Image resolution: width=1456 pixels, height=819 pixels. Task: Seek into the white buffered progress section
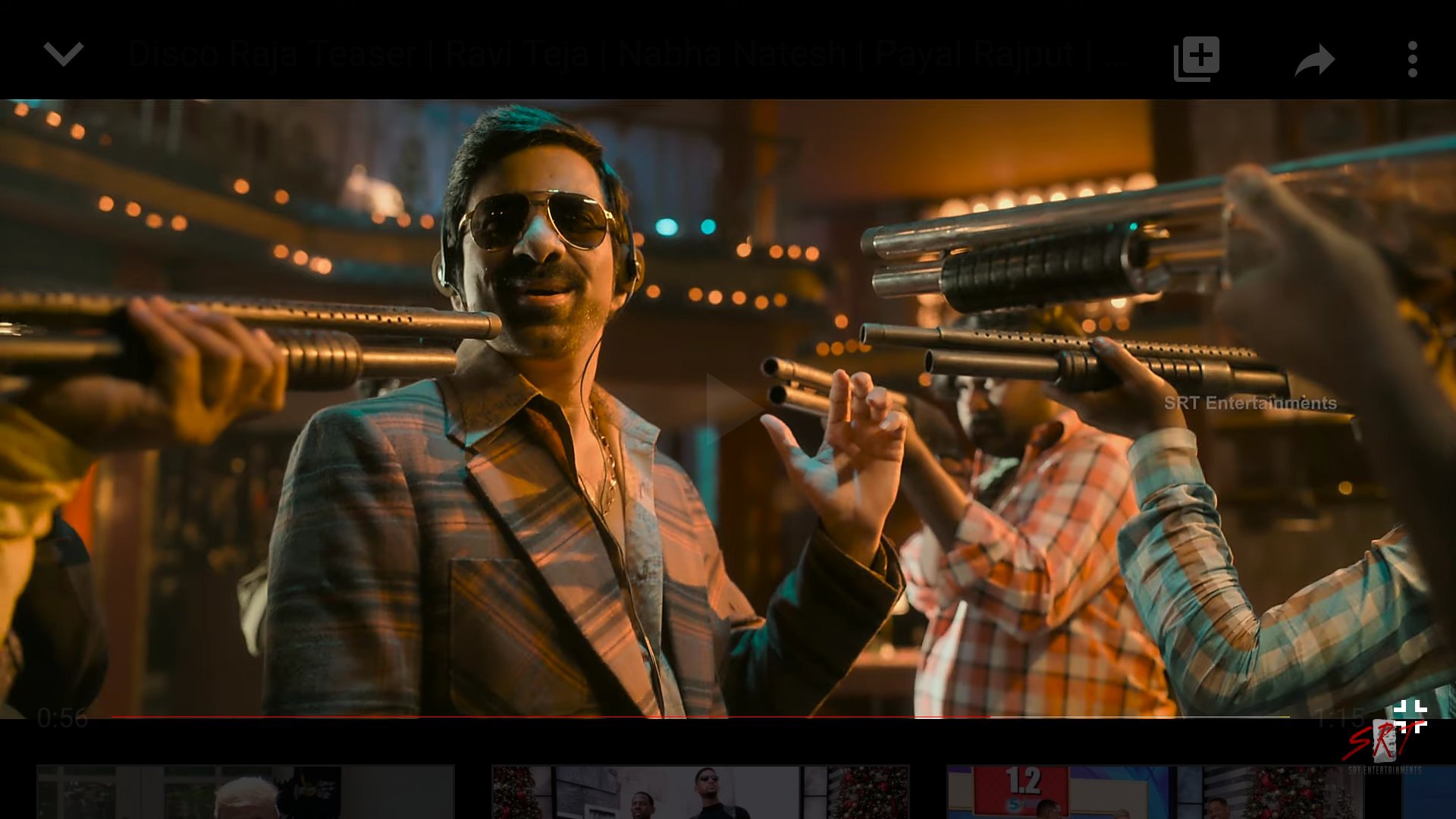[1137, 717]
